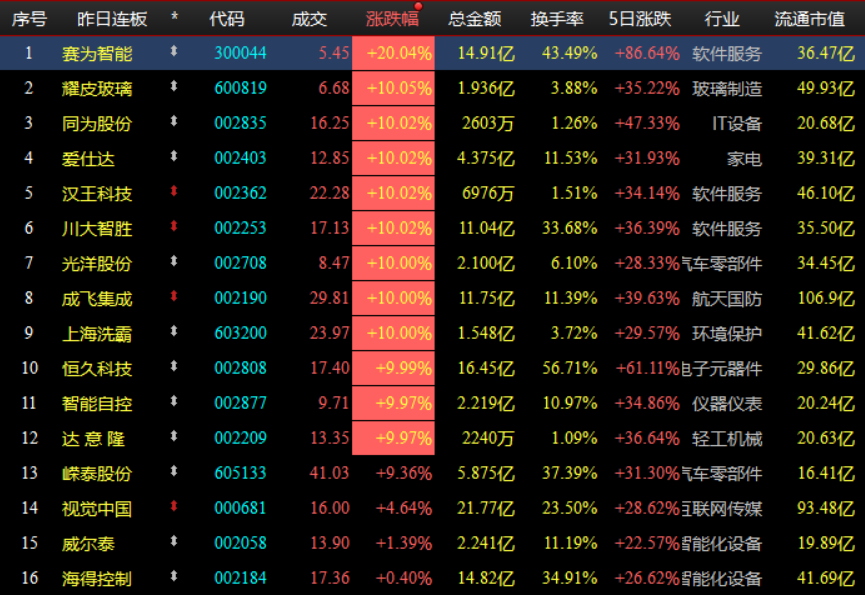Click the marker arrow icon in 达意隆 row
865x595 pixels.
point(174,437)
